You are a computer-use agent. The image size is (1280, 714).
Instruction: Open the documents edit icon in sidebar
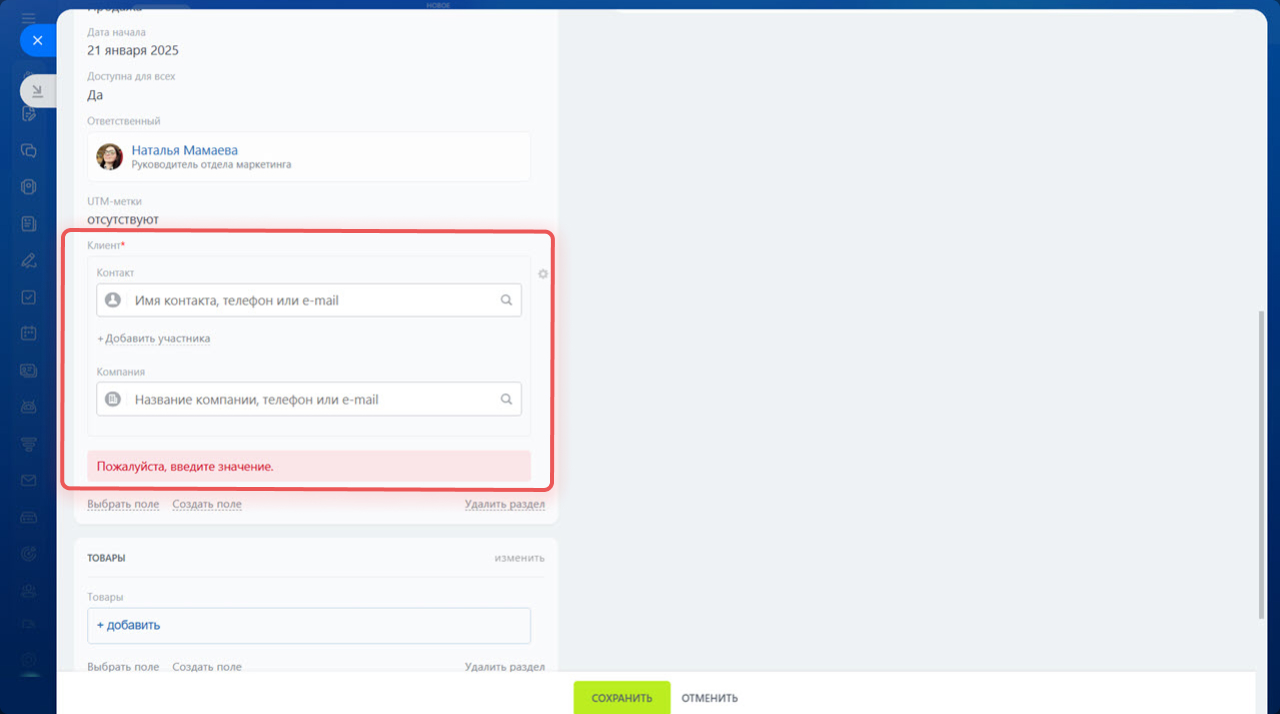click(x=29, y=114)
